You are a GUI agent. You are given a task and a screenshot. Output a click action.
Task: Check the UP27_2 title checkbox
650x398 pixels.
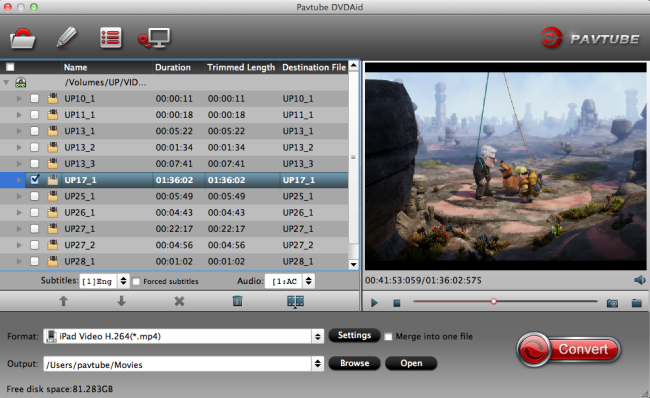coord(34,245)
